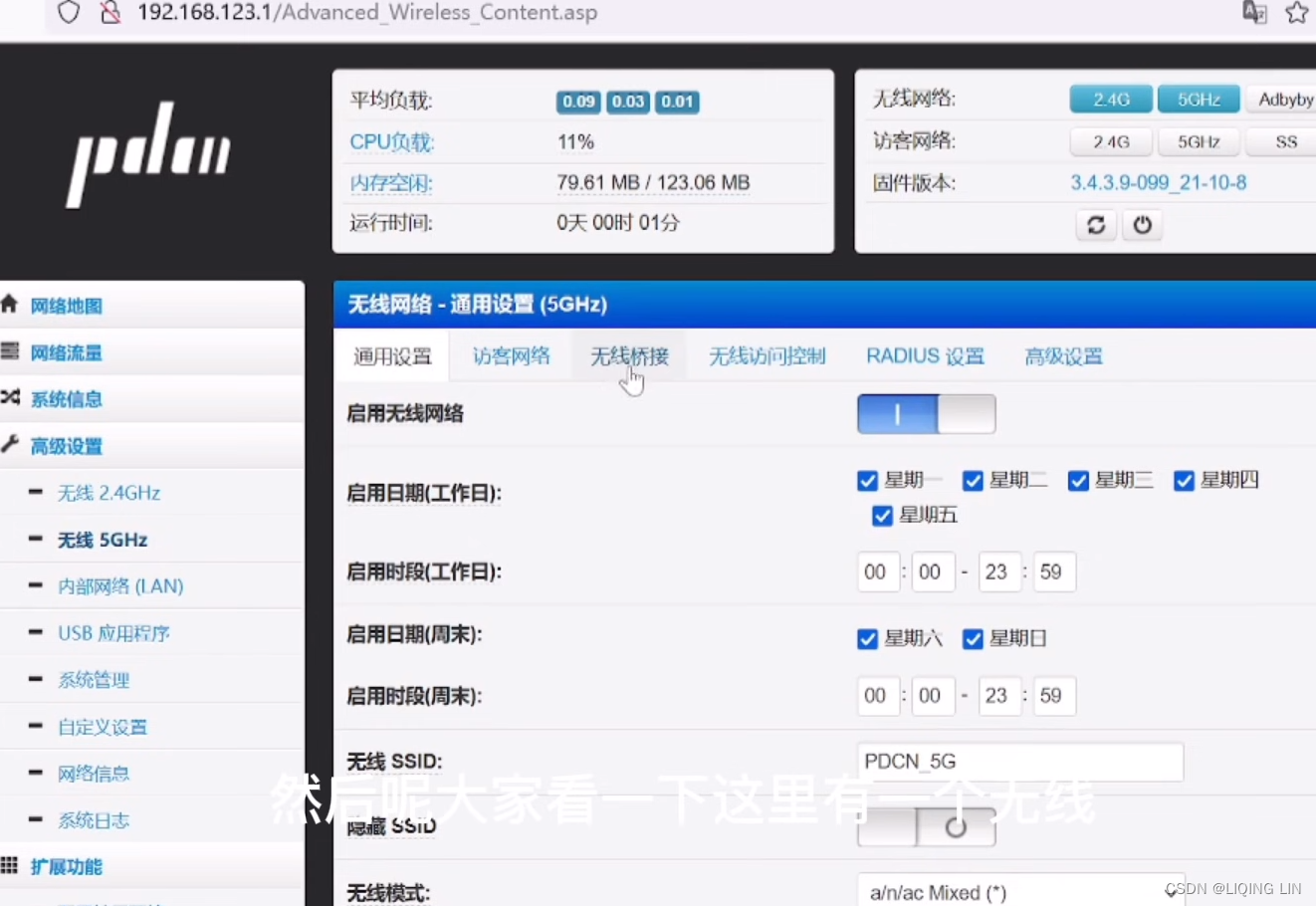The height and width of the screenshot is (906, 1316).
Task: Switch to the 访客网络 tab
Action: [511, 355]
